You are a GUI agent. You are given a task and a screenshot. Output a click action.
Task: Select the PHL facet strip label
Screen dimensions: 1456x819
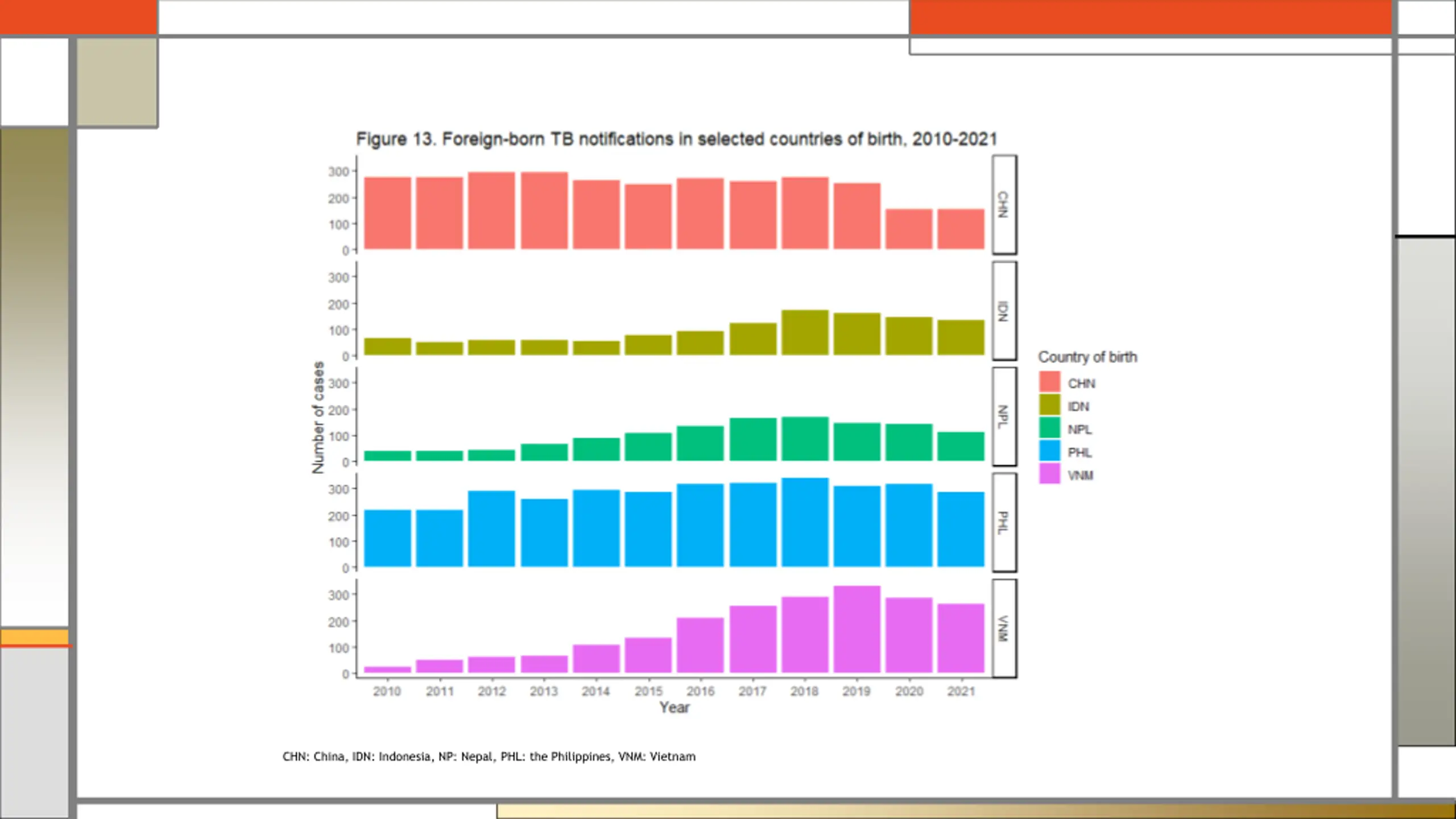click(x=1004, y=522)
